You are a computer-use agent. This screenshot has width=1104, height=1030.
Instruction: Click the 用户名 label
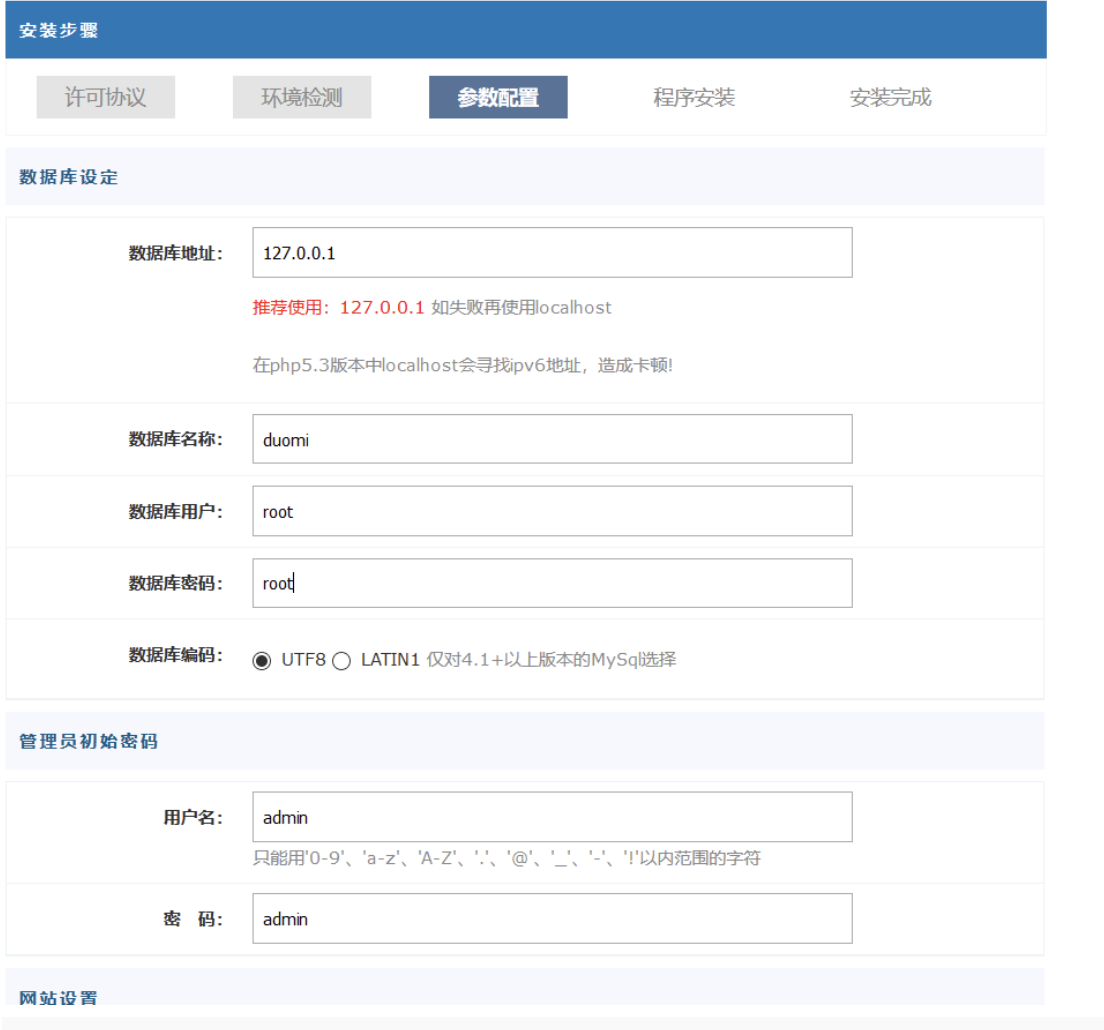(x=194, y=817)
